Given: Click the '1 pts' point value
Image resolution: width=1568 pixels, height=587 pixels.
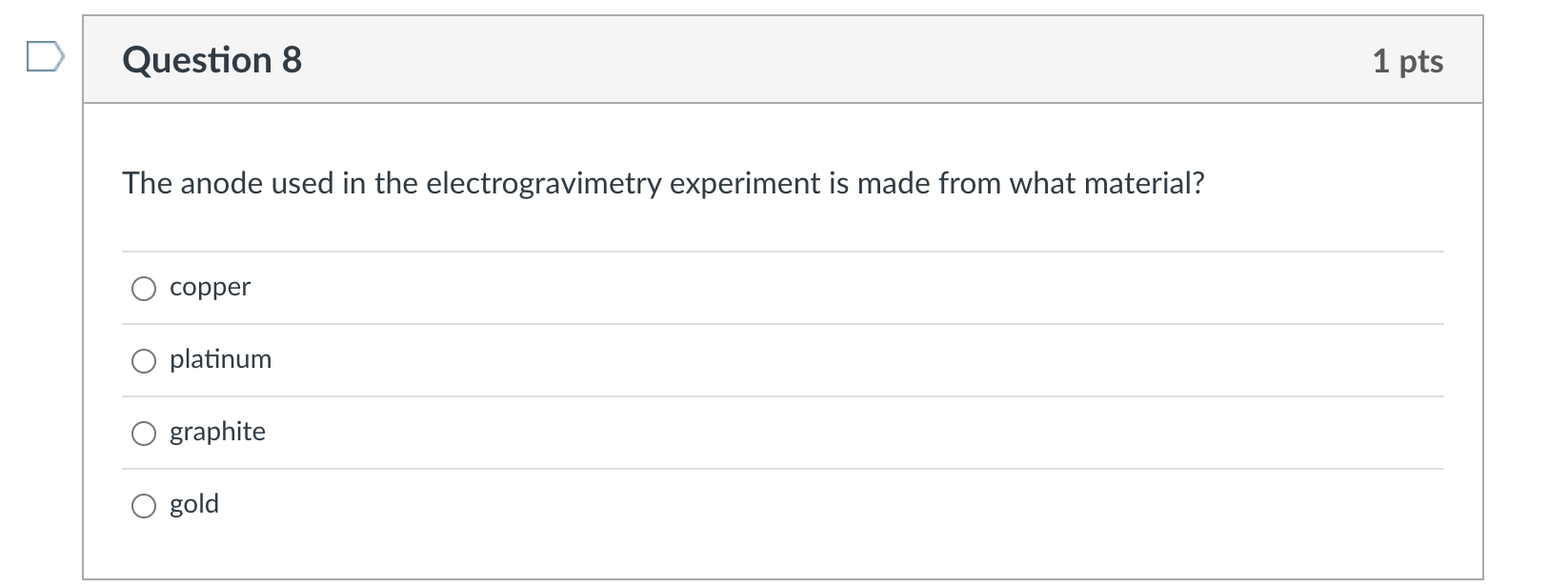Looking at the screenshot, I should (x=1407, y=61).
